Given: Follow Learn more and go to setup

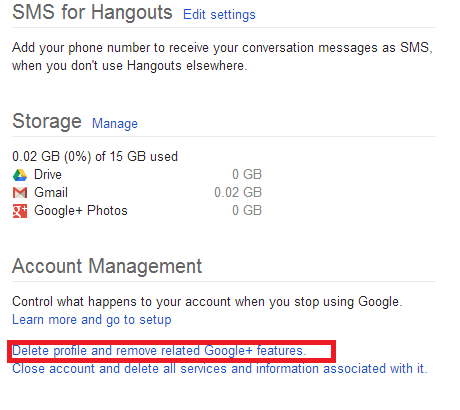Looking at the screenshot, I should click(92, 320).
